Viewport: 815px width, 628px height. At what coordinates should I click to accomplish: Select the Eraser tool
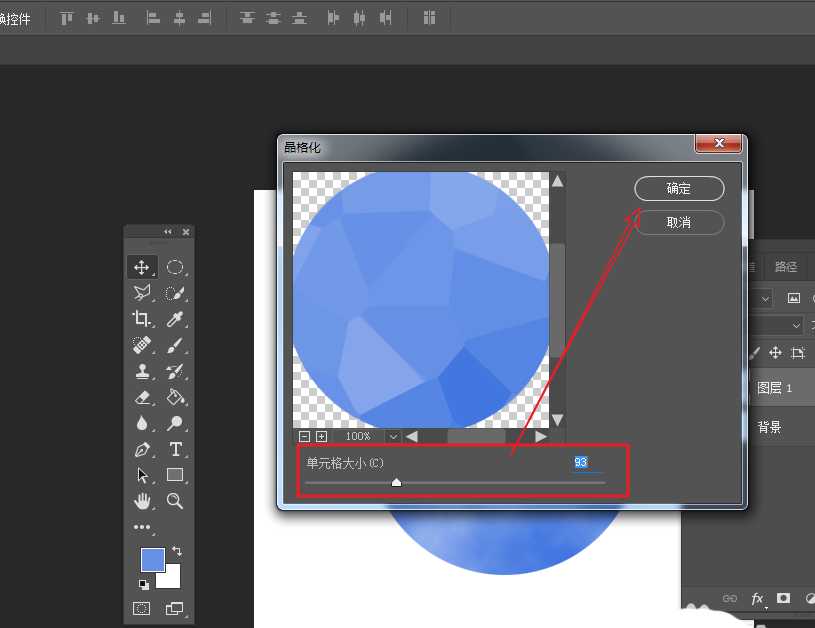pos(142,397)
